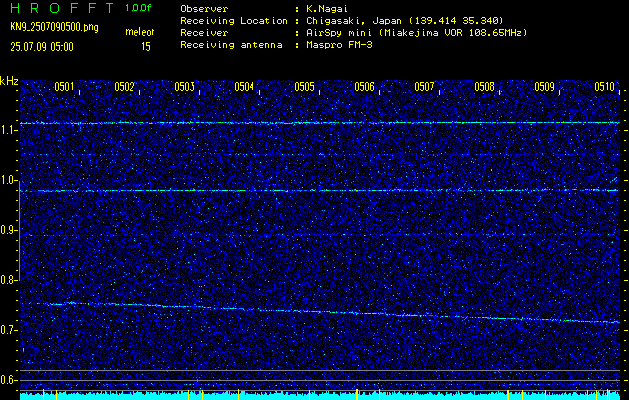This screenshot has width=629, height=400.
Task: Click the 0508 time marker
Action: [485, 87]
